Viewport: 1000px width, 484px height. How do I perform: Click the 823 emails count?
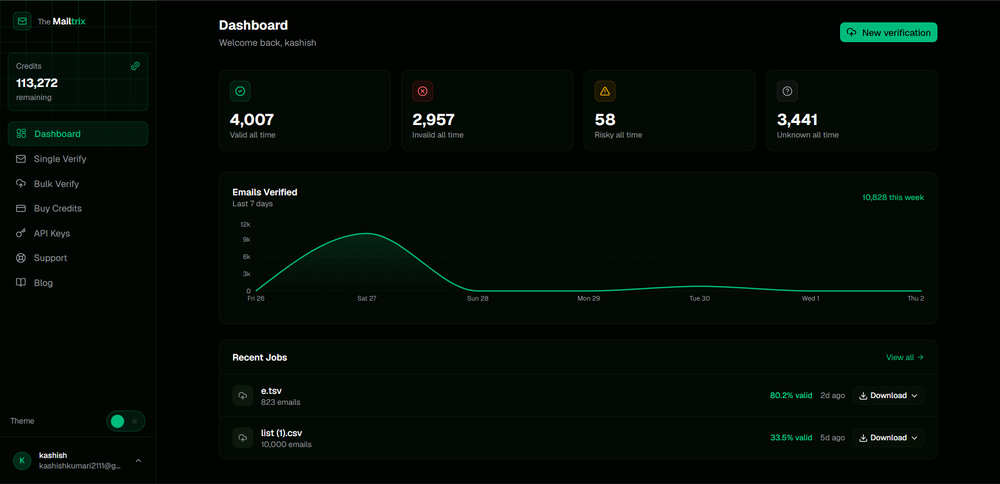(281, 402)
